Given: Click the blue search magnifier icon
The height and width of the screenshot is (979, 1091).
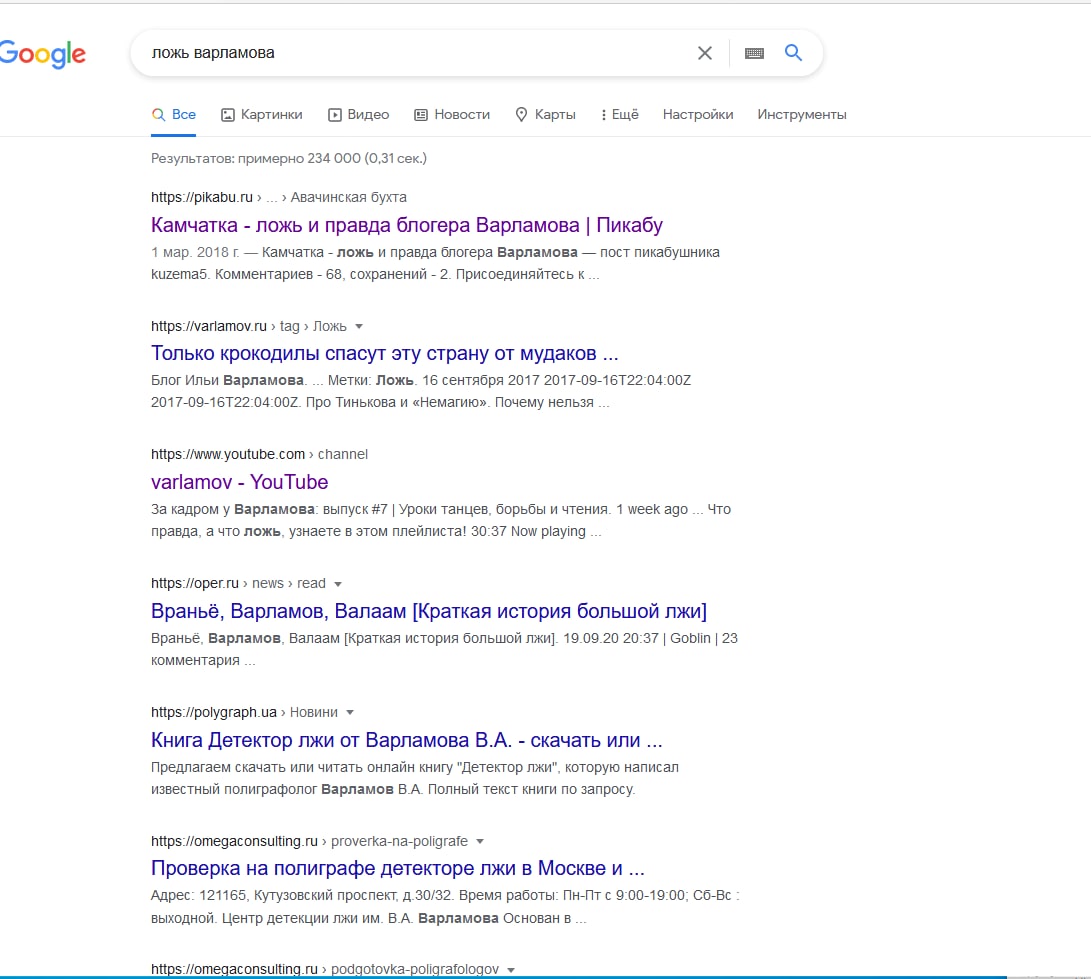Looking at the screenshot, I should click(793, 52).
